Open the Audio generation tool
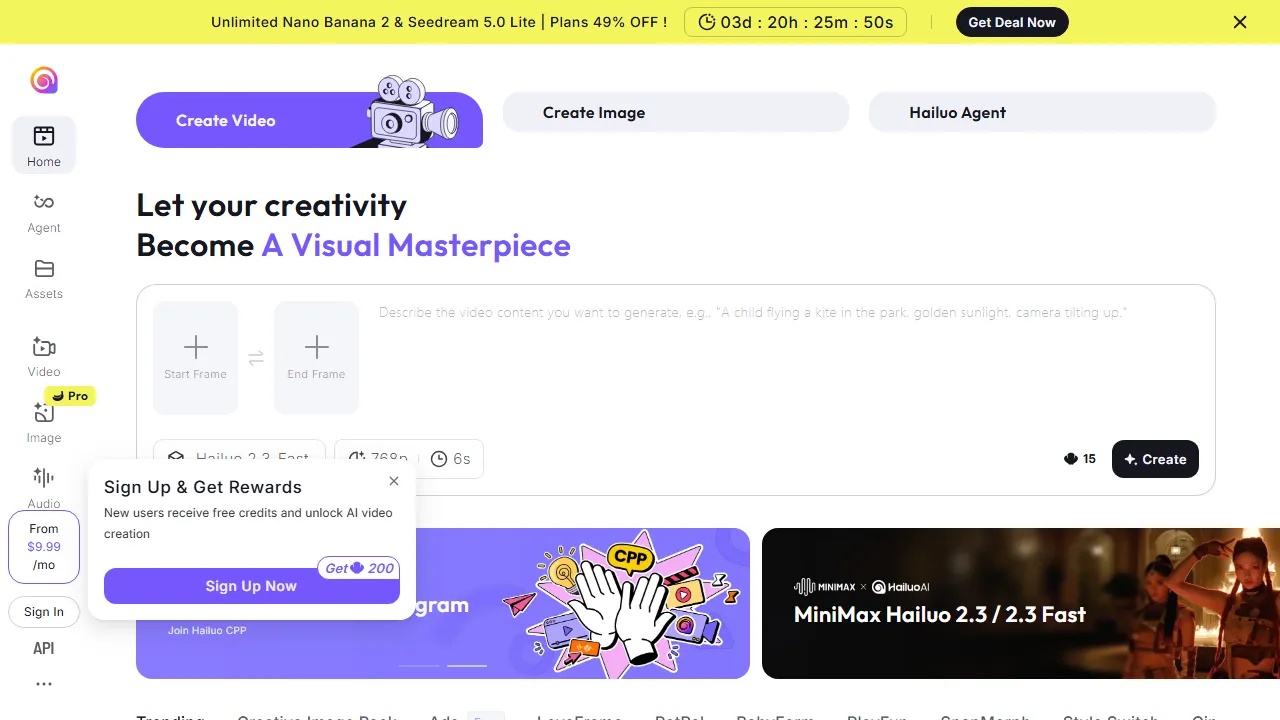Screen dimensions: 1280x720 (x=43, y=487)
